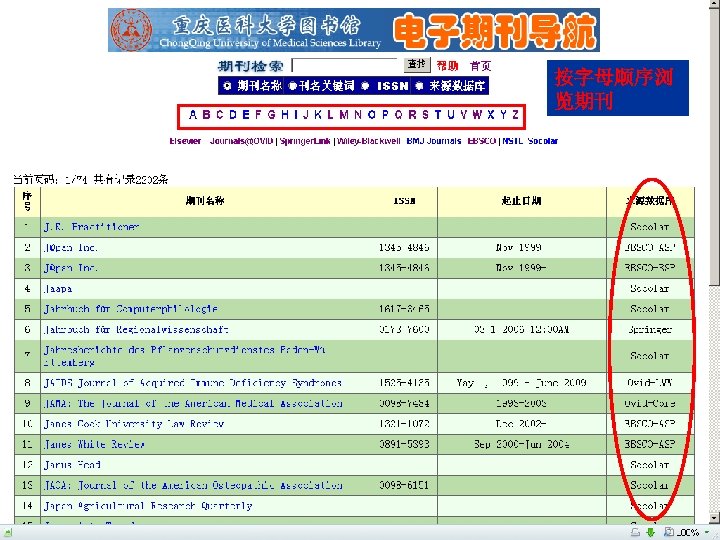Go to the 首页 home link

(x=480, y=66)
